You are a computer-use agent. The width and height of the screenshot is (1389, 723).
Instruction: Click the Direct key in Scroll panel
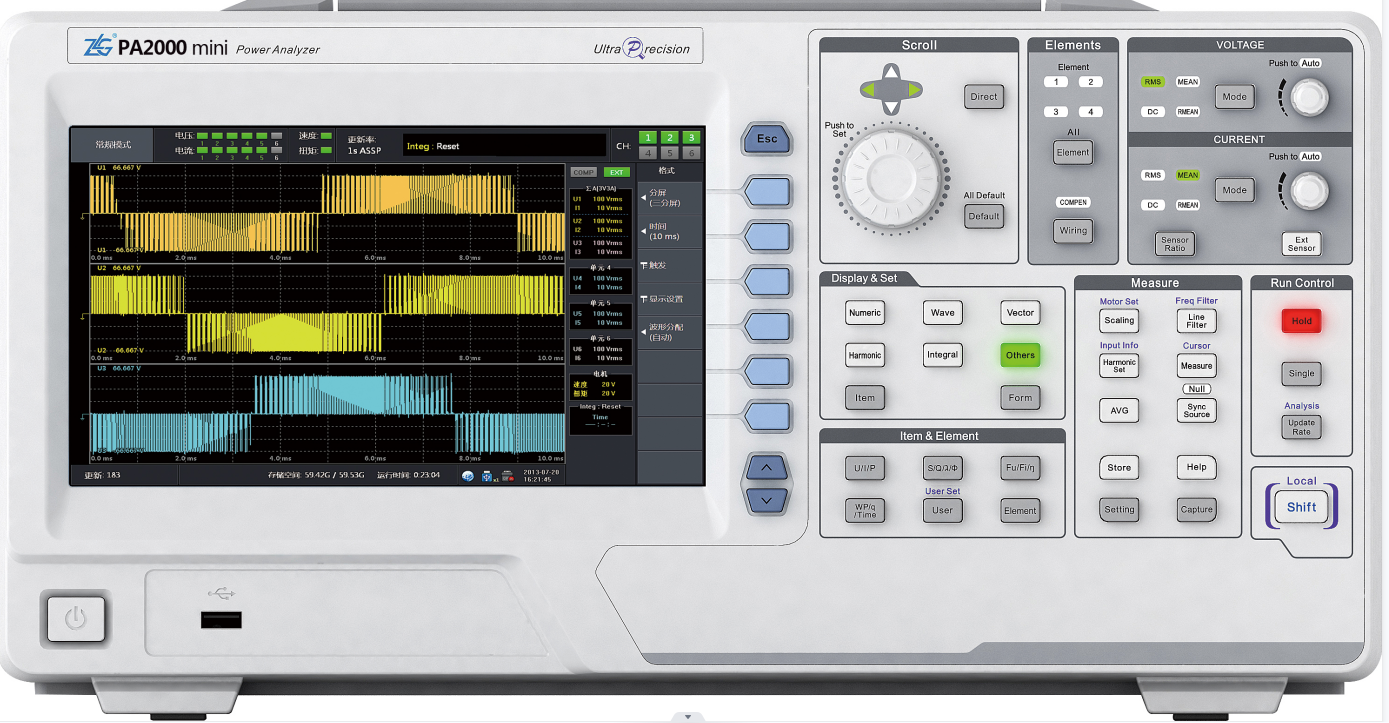point(984,97)
